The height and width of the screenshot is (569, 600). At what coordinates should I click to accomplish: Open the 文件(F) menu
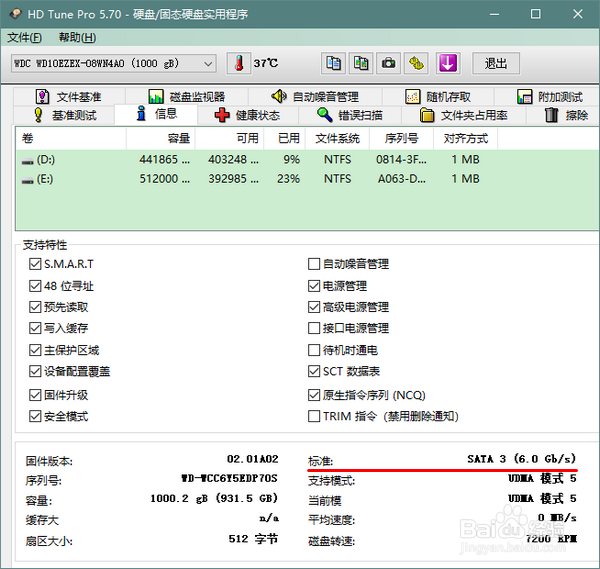(x=24, y=37)
